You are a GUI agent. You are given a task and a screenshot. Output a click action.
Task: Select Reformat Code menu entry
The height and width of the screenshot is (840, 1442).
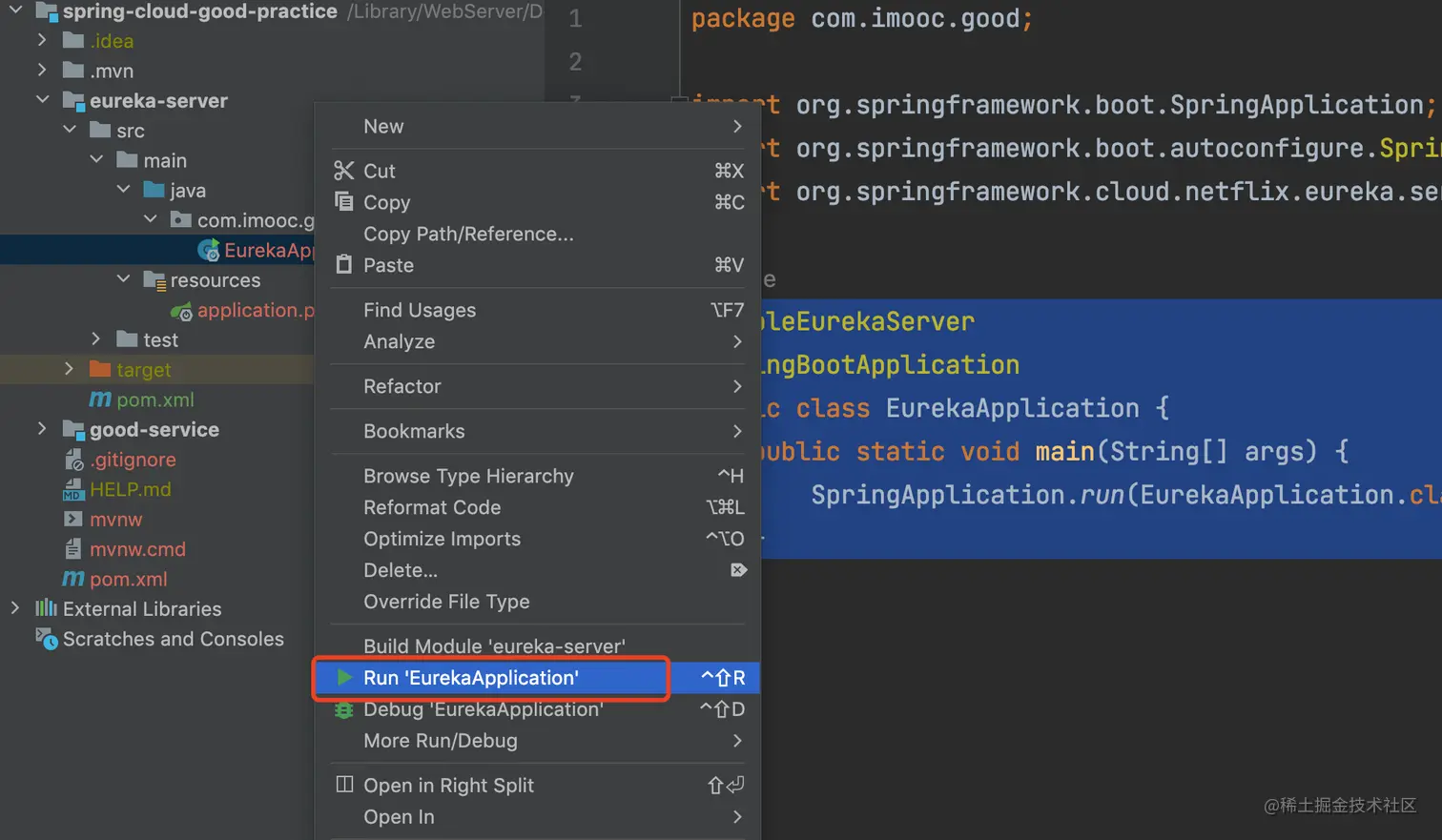click(x=432, y=507)
